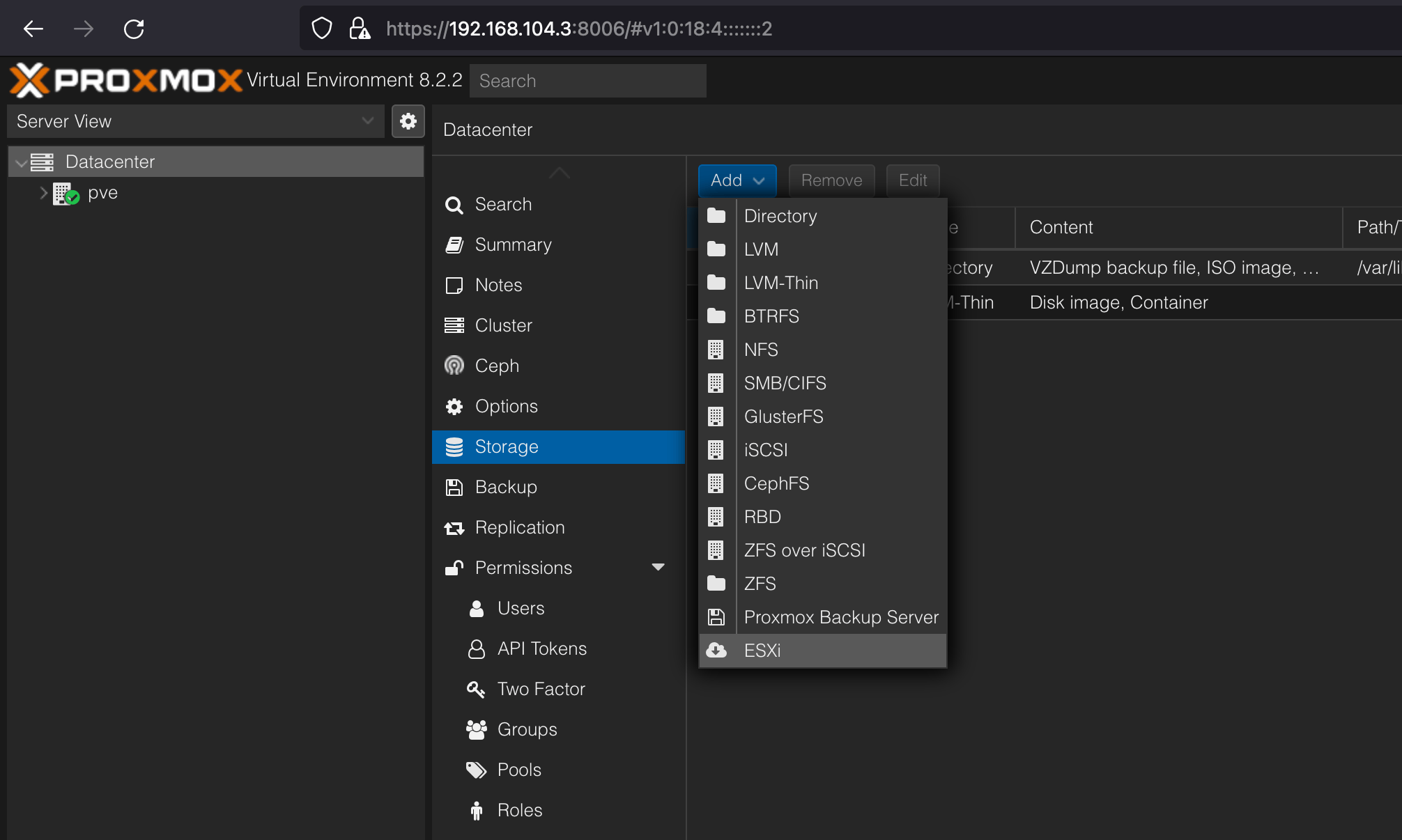Collapse the Permissions section
1402x840 pixels.
point(658,567)
